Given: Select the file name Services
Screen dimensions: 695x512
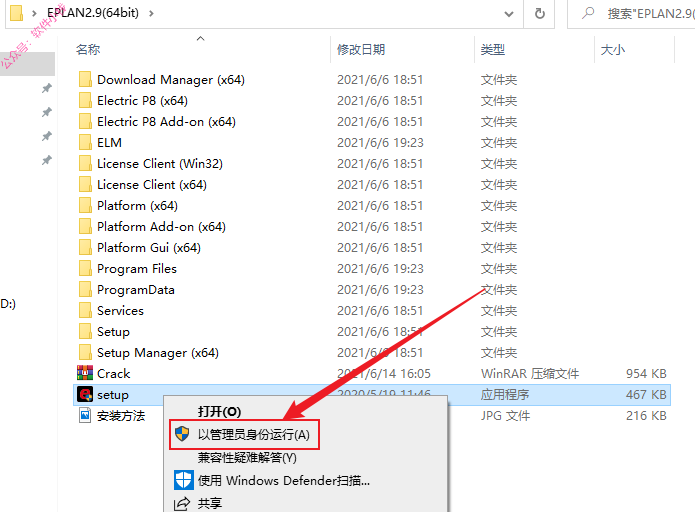Looking at the screenshot, I should [120, 311].
